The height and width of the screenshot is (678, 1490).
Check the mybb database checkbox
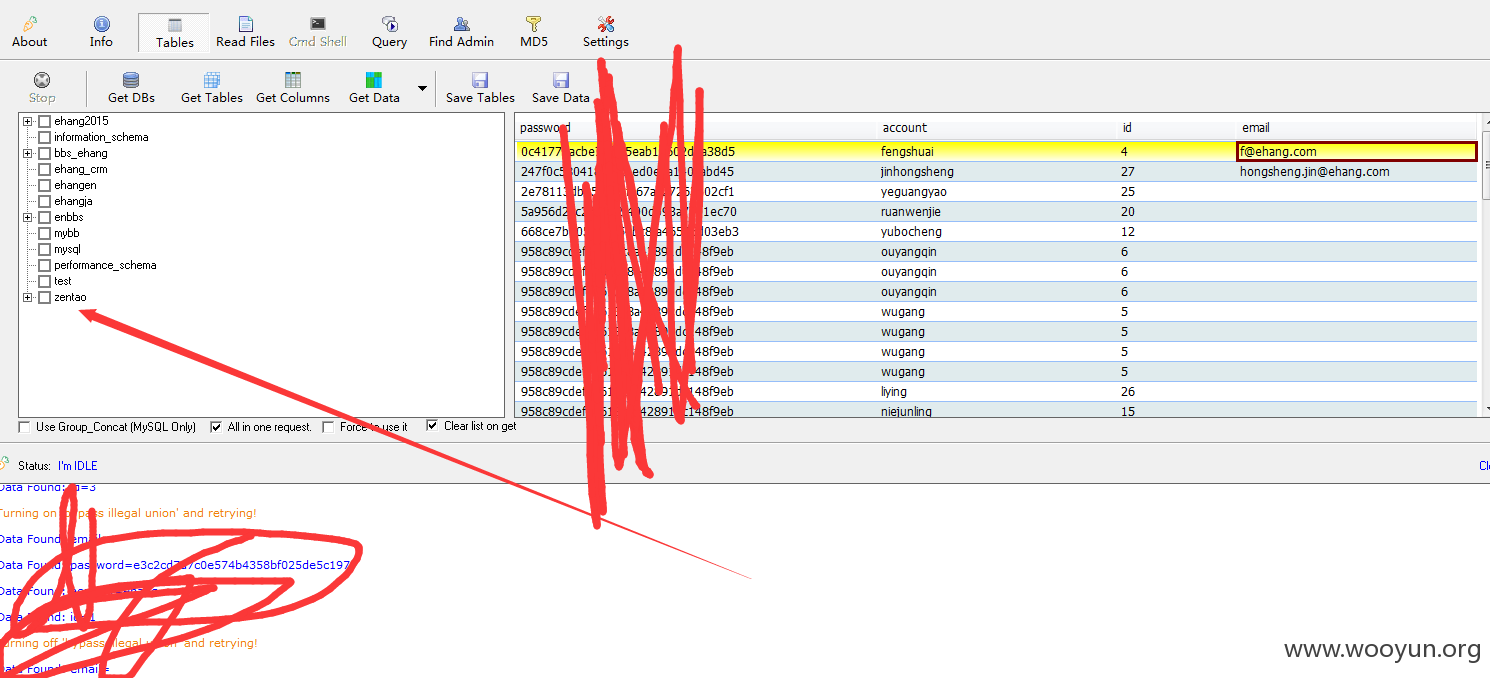tap(44, 233)
